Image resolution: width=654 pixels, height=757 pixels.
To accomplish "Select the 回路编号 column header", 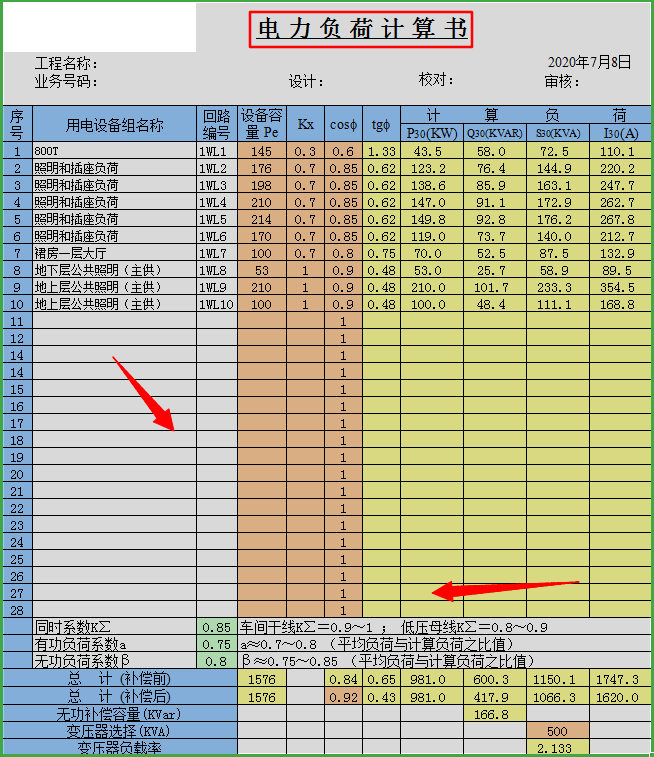I will click(217, 124).
